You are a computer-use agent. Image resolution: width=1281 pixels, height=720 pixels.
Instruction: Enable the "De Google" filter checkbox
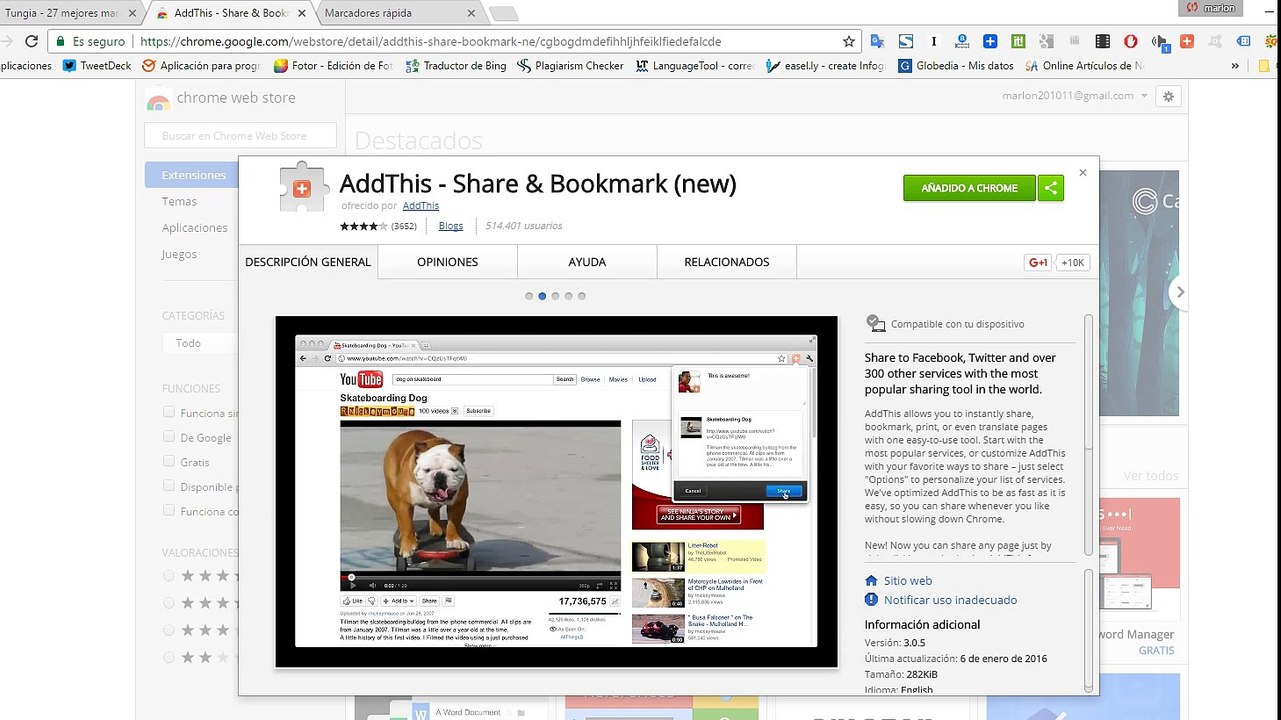point(169,437)
